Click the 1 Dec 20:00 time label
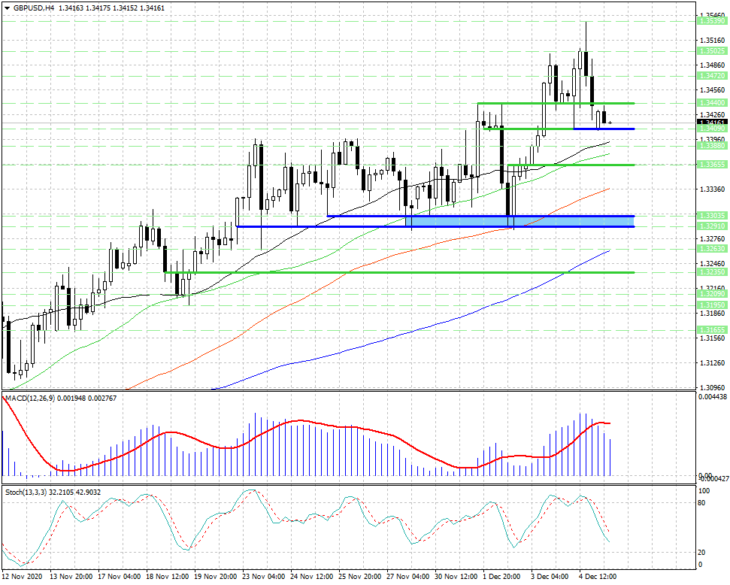This screenshot has width=730, height=585. pyautogui.click(x=502, y=577)
